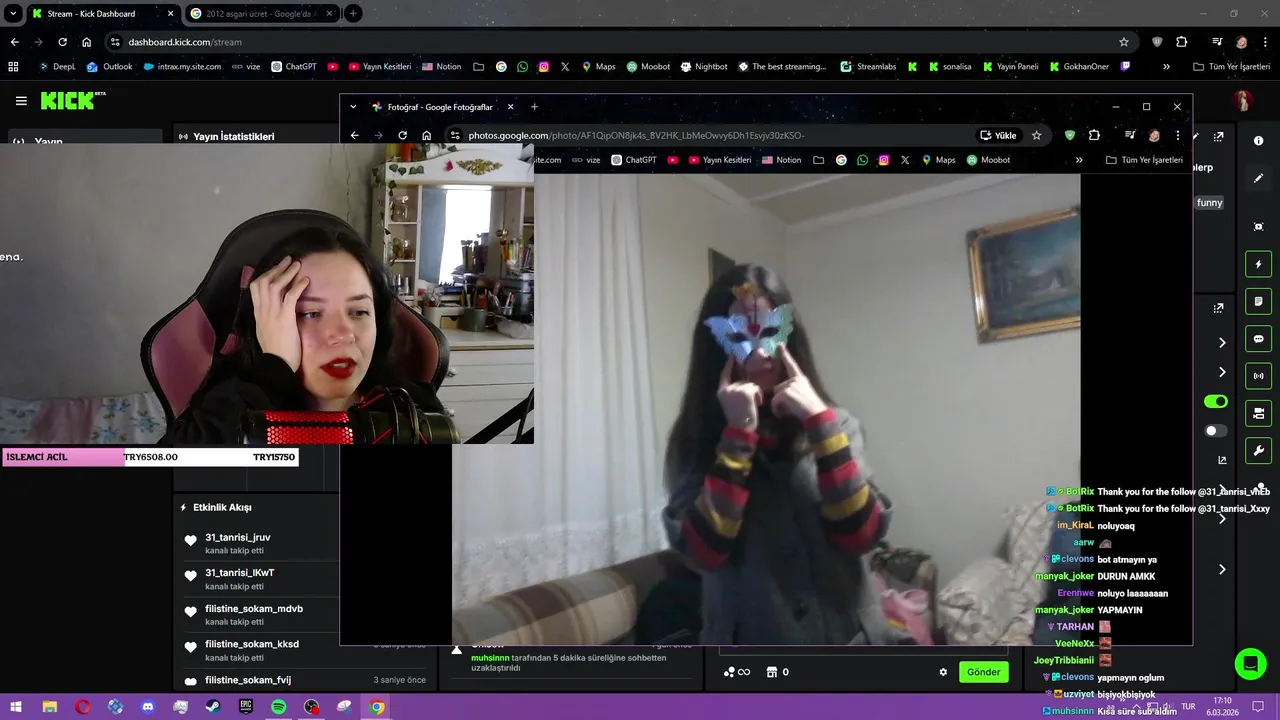
Task: Open Spotify from the taskbar
Action: 279,707
